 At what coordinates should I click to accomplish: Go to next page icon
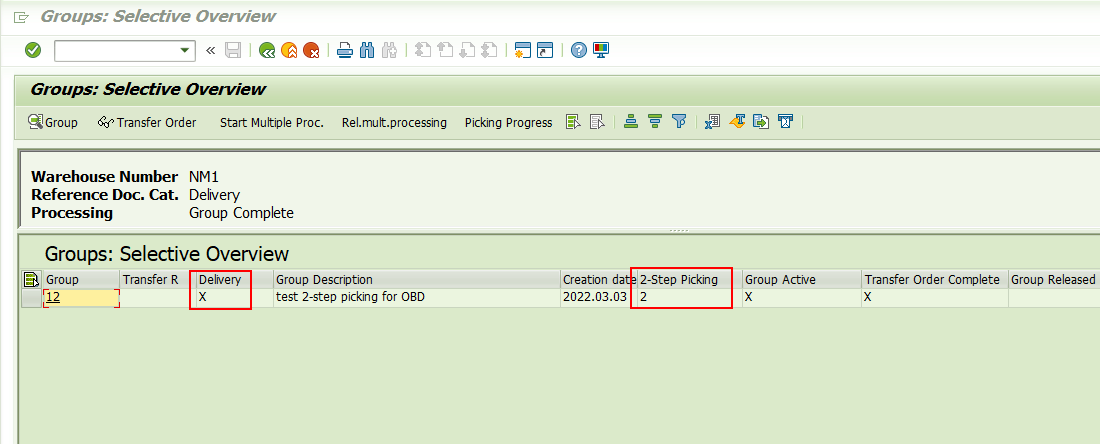tap(467, 51)
